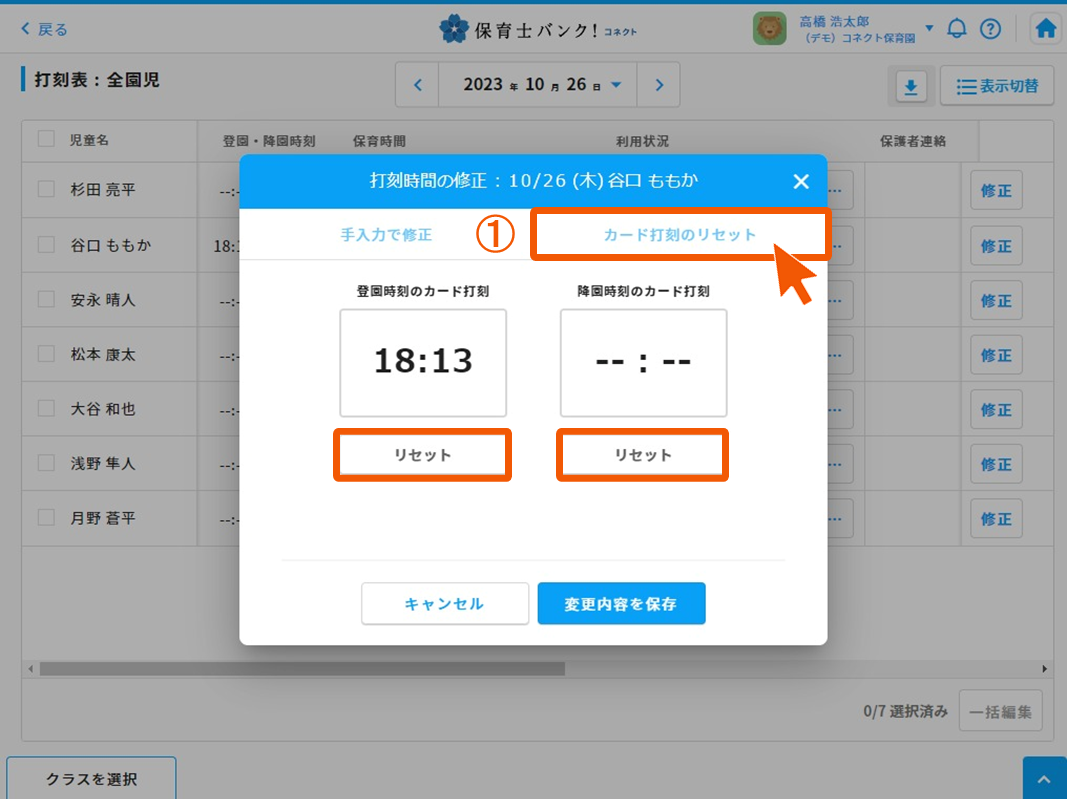
Task: Expand the user account dropdown arrow
Action: click(x=929, y=28)
